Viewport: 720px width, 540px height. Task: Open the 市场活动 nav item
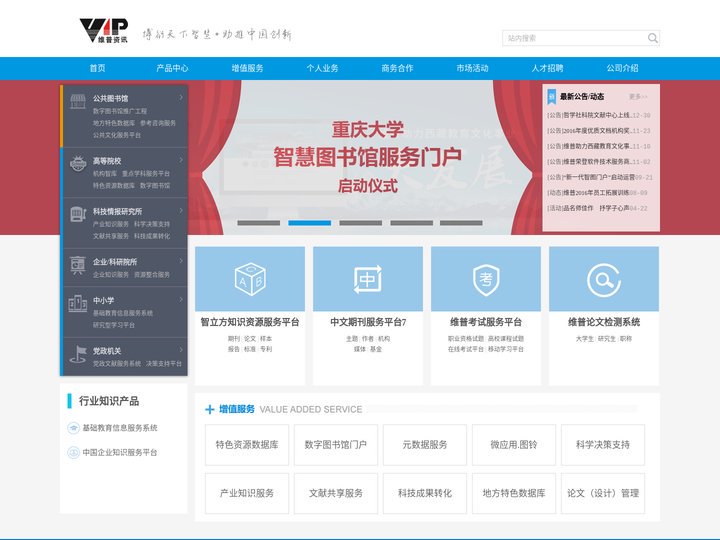(x=472, y=68)
